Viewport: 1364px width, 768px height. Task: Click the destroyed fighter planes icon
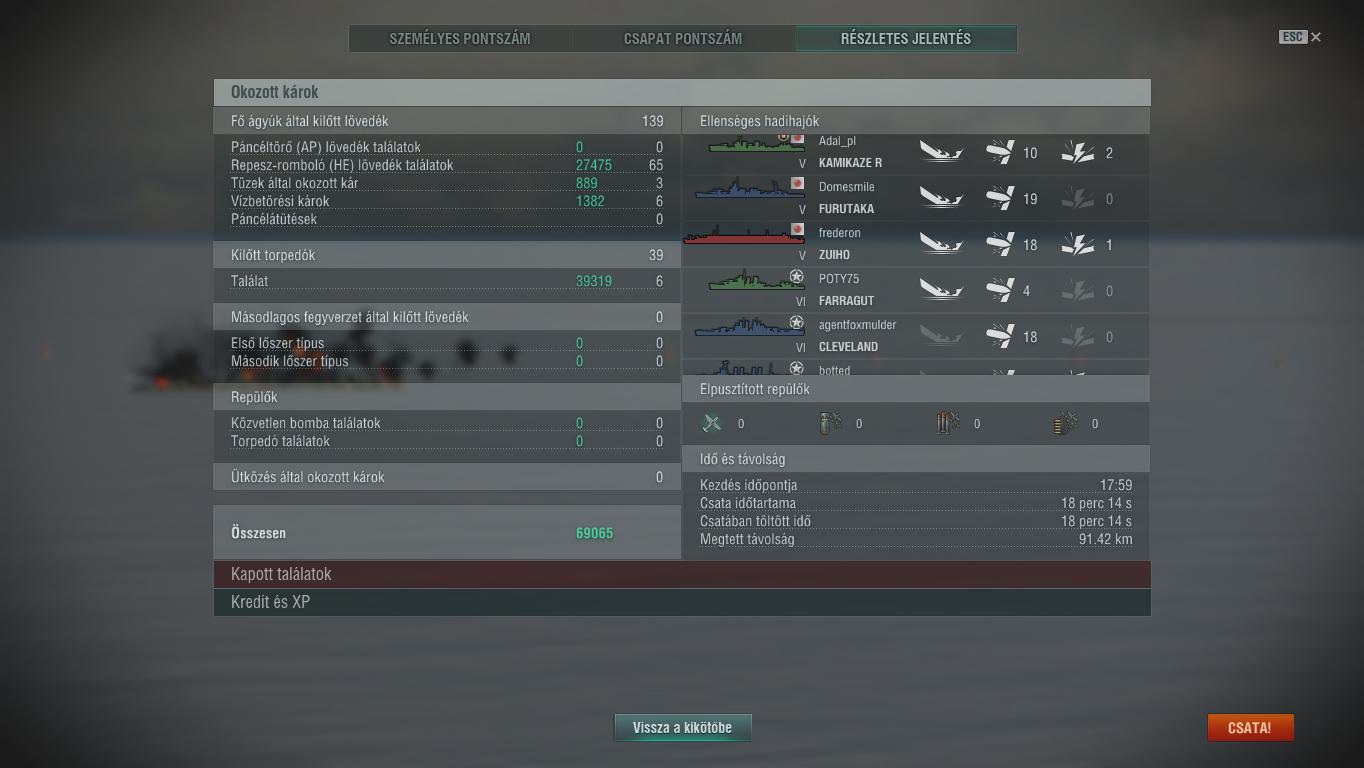coord(712,424)
